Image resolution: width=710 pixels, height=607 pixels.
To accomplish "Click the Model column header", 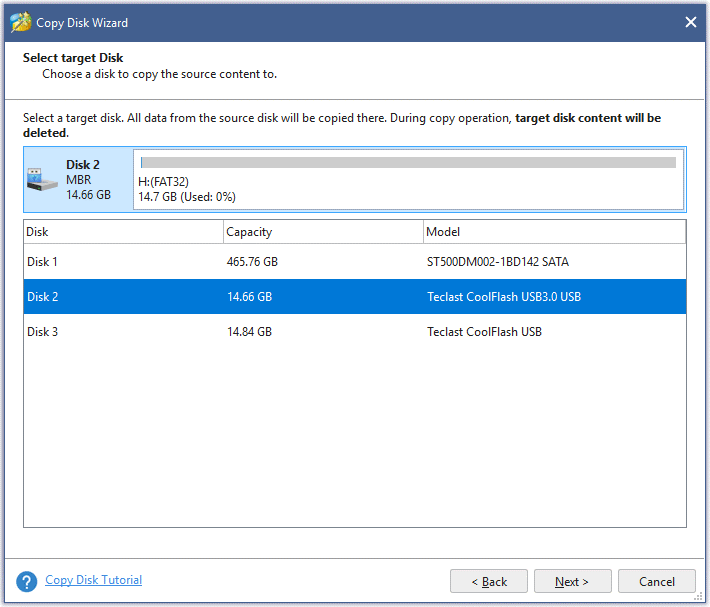I will pyautogui.click(x=555, y=232).
